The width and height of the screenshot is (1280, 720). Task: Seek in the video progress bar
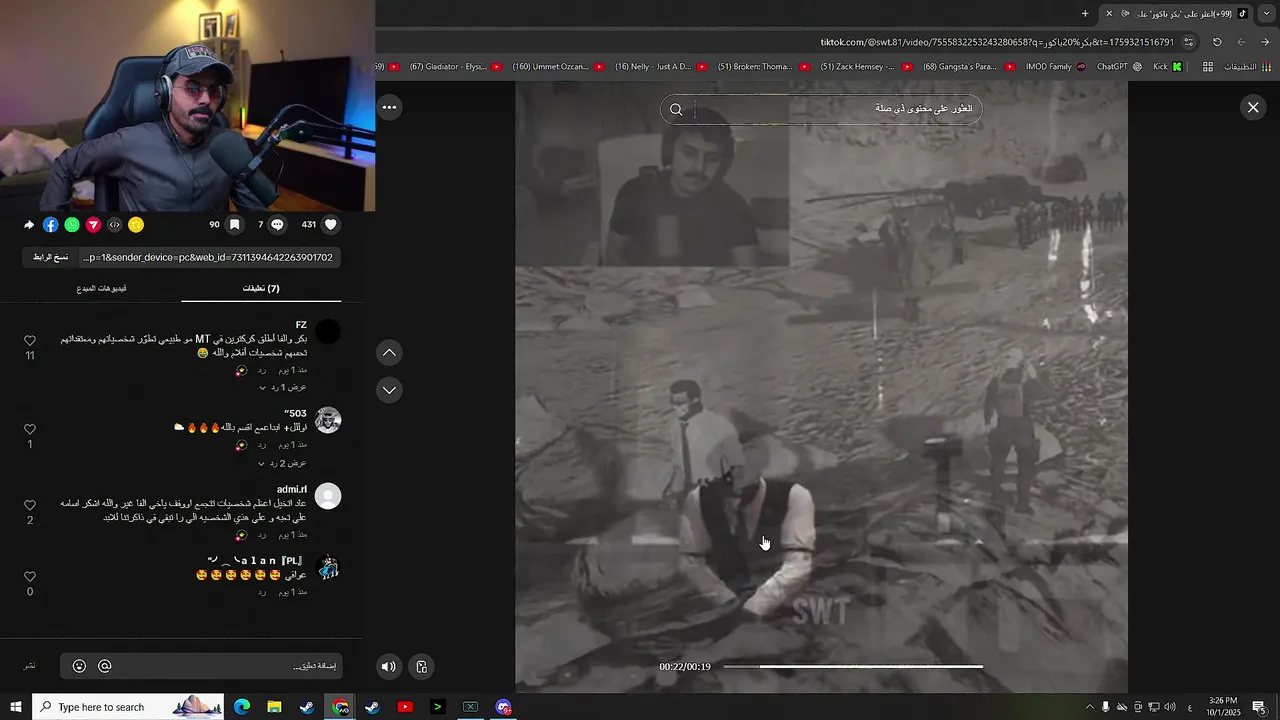(x=853, y=666)
